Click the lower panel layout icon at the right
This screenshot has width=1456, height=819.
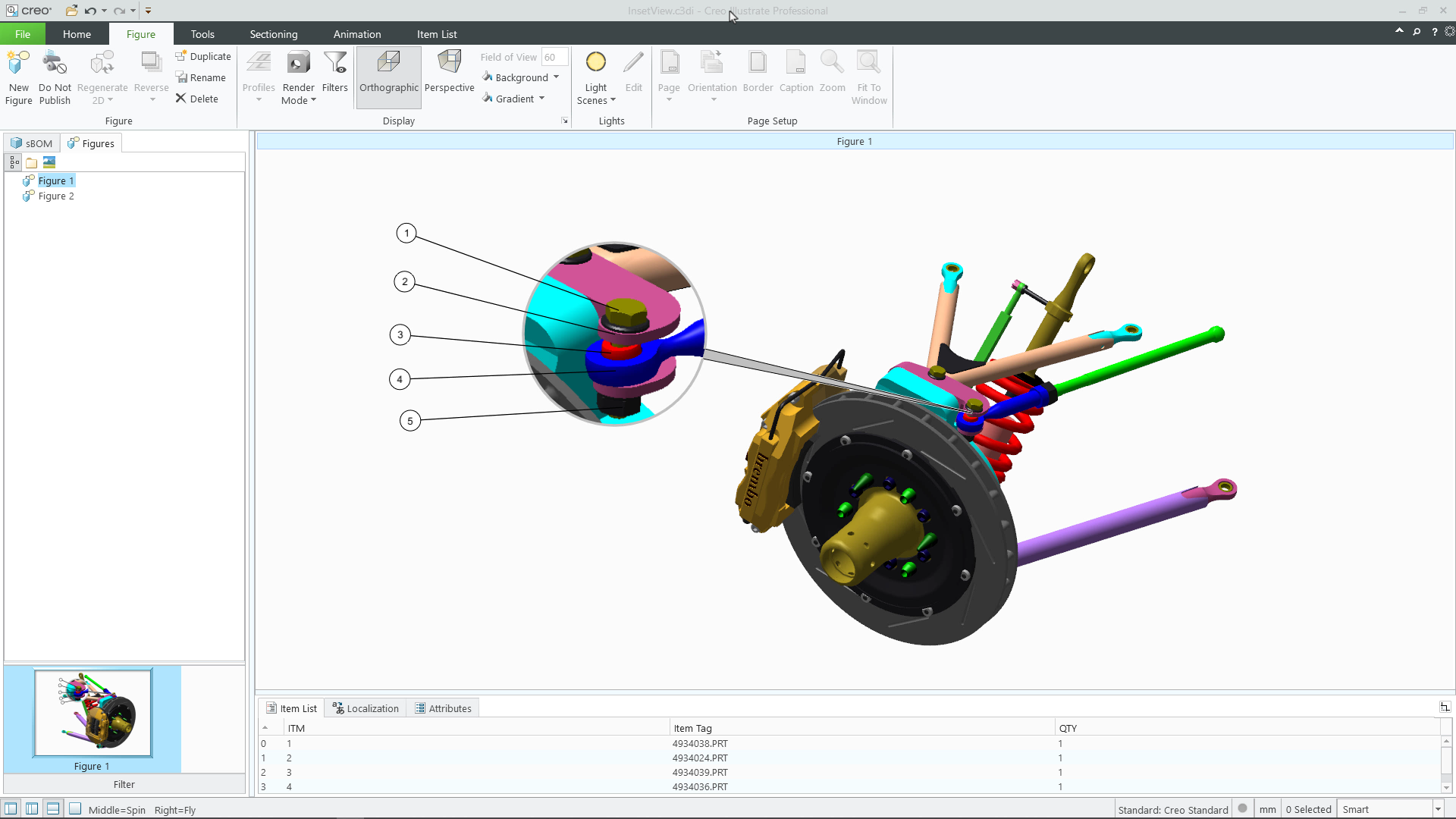(1445, 707)
